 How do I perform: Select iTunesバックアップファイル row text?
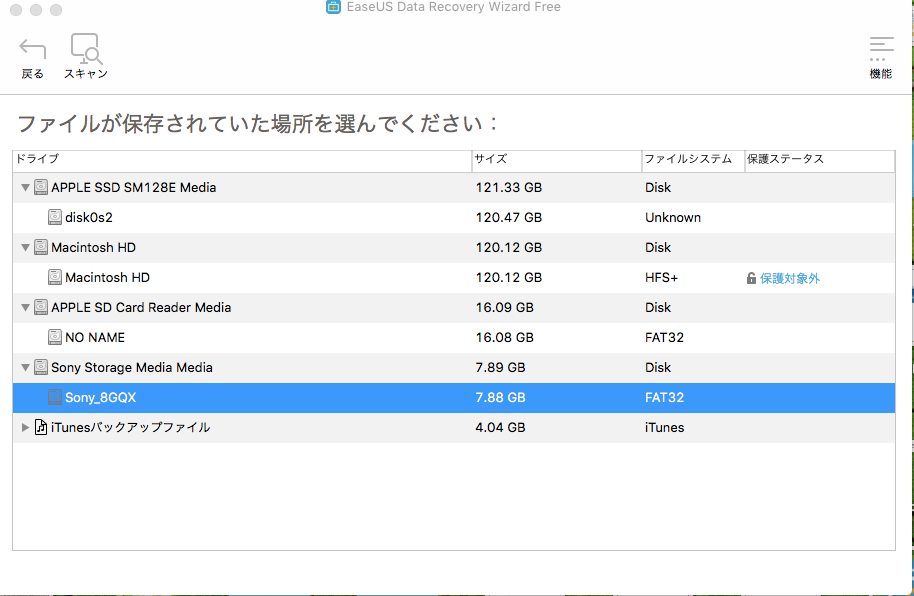pos(131,427)
